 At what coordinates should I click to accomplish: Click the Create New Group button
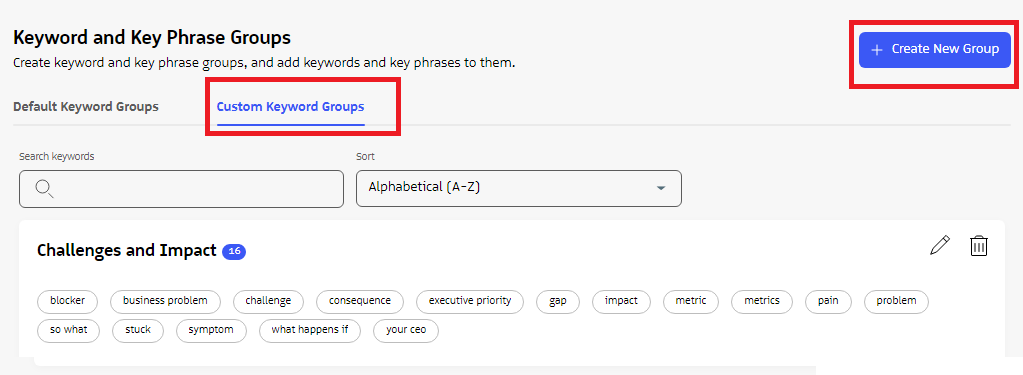[x=935, y=50]
